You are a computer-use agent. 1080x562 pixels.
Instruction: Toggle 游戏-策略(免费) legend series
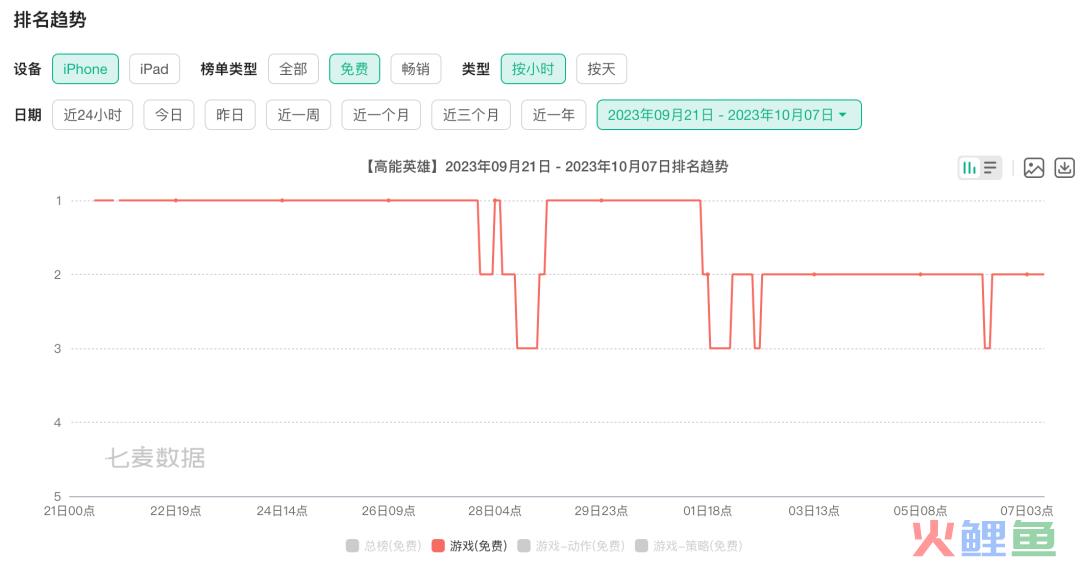[689, 546]
